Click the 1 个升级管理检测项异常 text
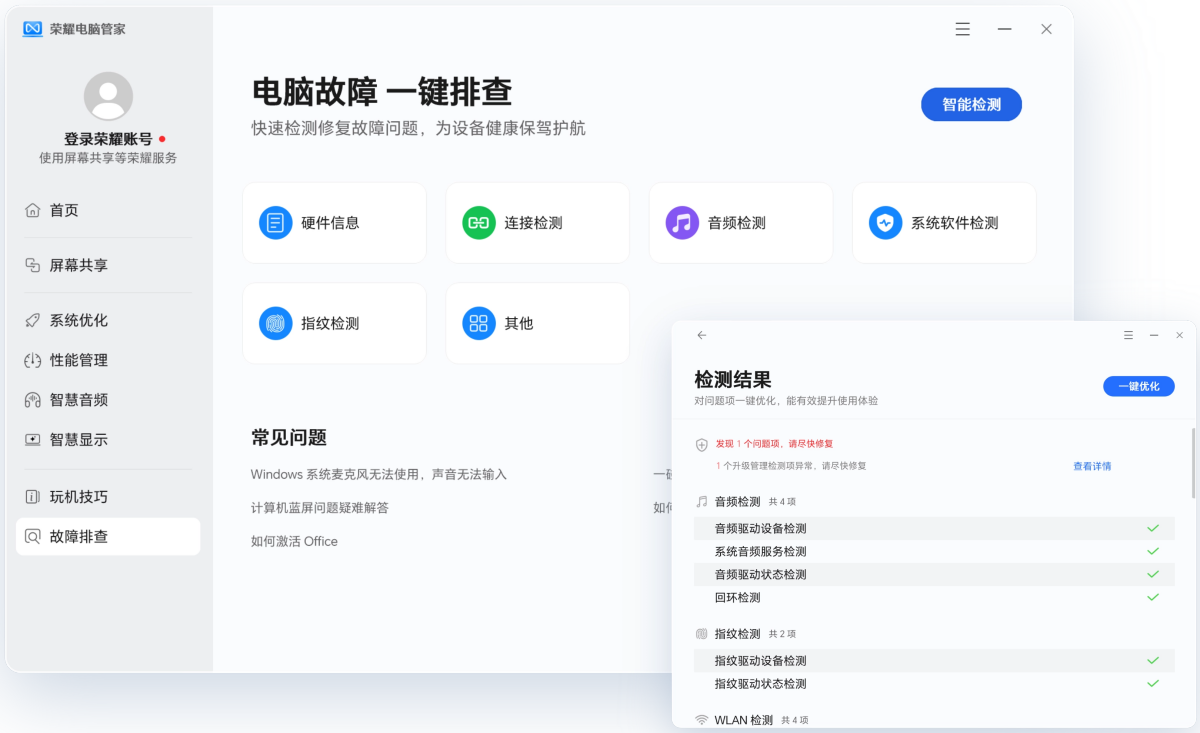1200x733 pixels. click(x=790, y=466)
